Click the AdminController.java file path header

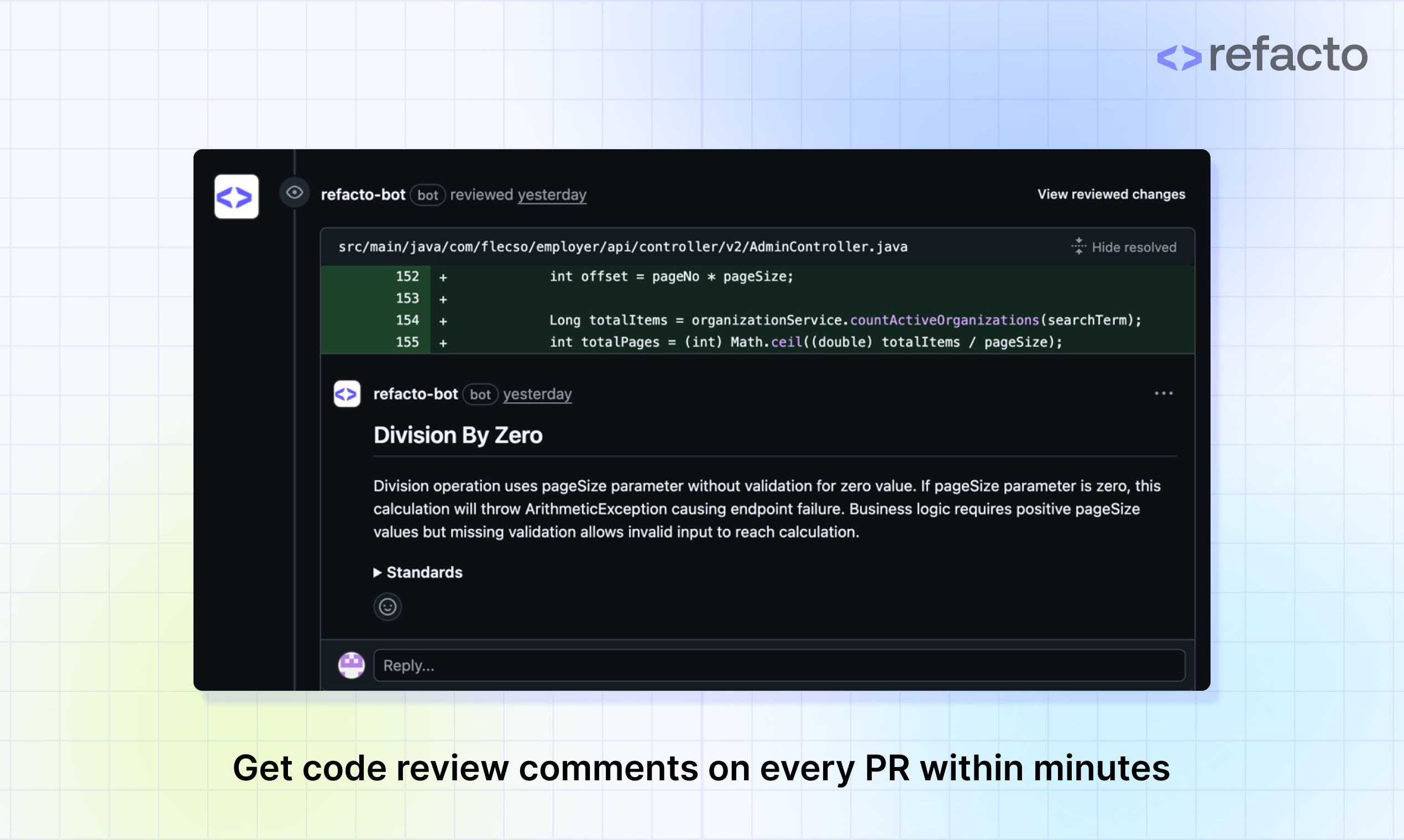pos(624,247)
